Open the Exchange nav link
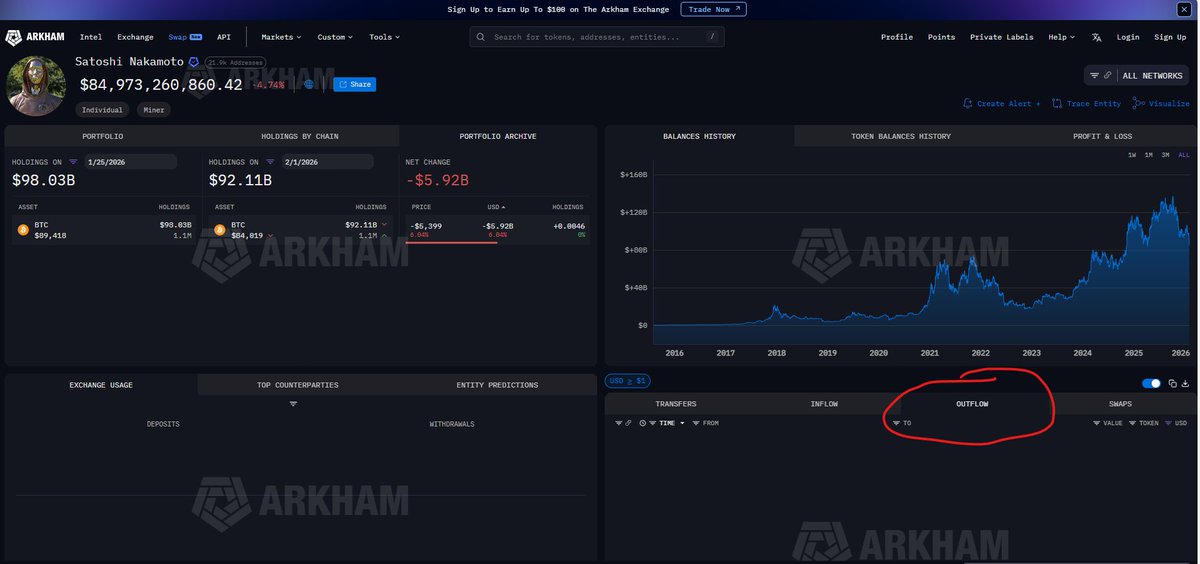This screenshot has height=564, width=1200. [x=135, y=37]
